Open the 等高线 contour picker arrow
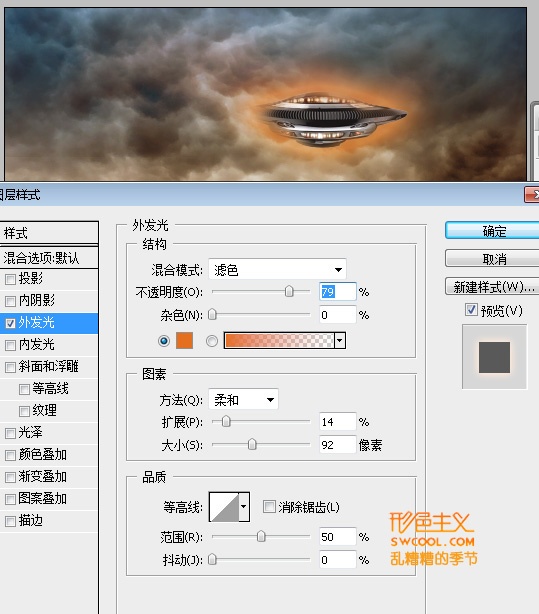539x614 pixels. (x=244, y=507)
